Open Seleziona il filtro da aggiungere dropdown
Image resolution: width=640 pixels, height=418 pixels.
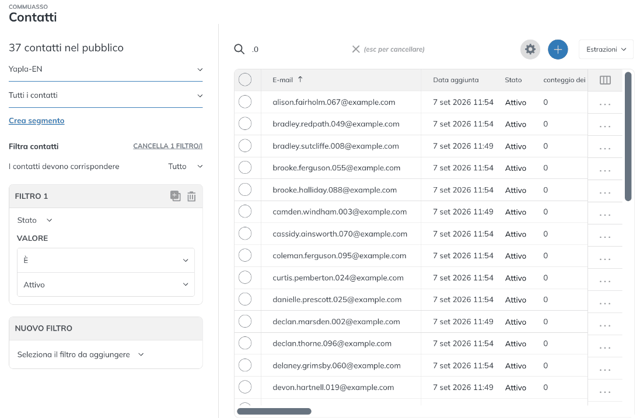[x=81, y=355]
